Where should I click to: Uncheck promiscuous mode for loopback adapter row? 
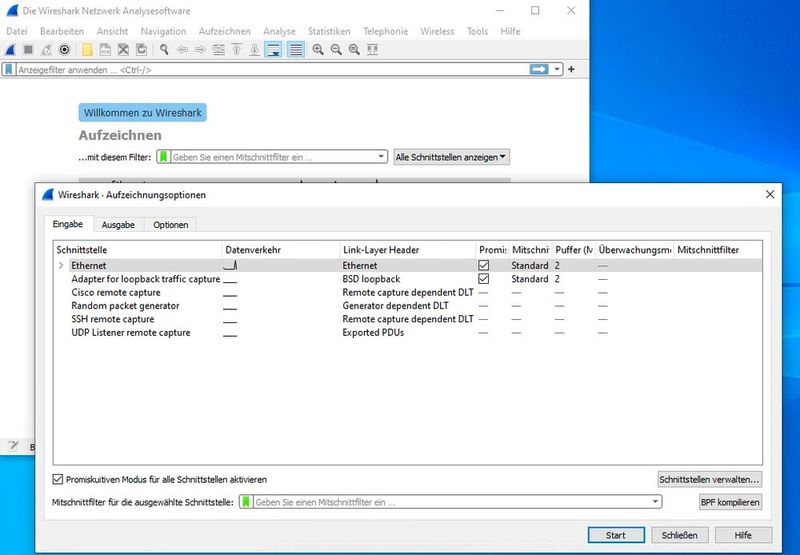point(484,279)
